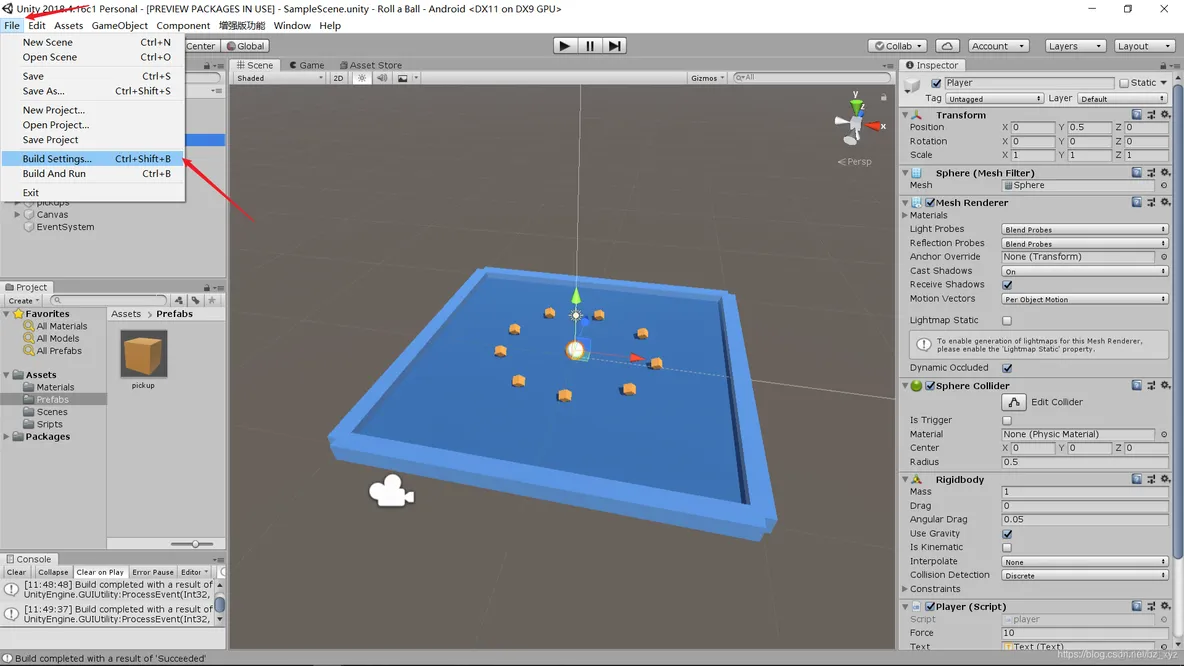
Task: Choose Save As menu entry
Action: [x=93, y=91]
